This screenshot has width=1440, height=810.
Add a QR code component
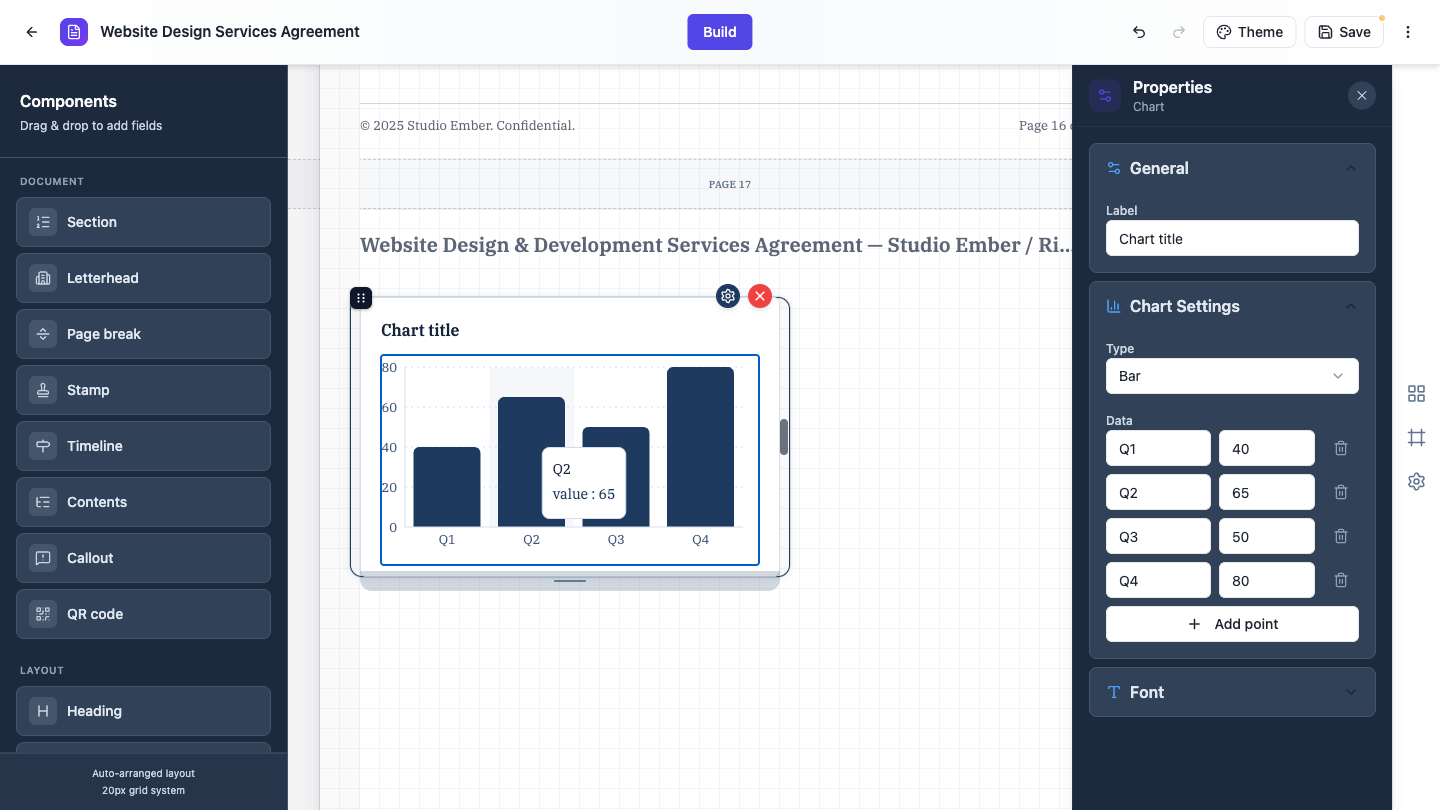(143, 614)
